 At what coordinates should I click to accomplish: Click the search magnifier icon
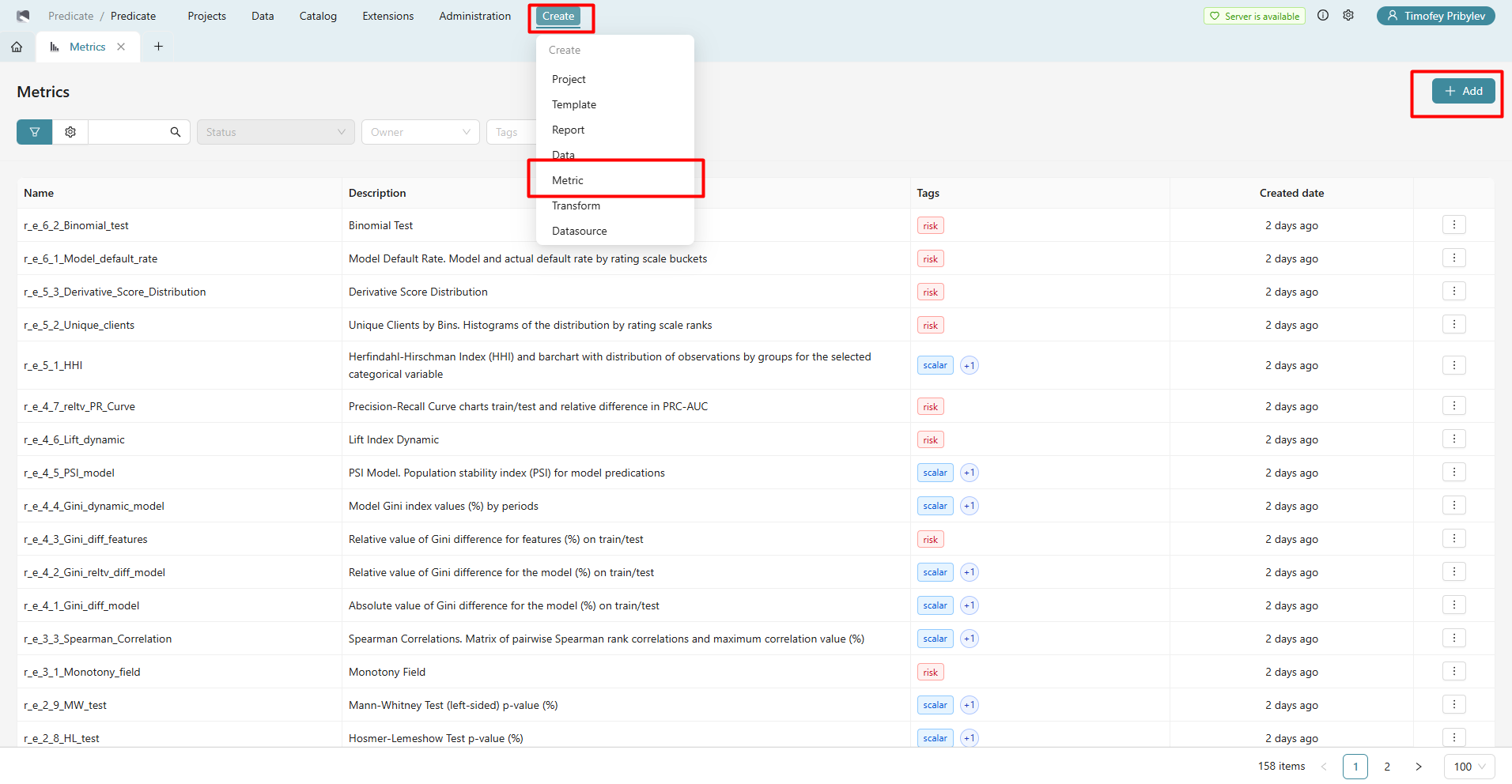tap(176, 132)
